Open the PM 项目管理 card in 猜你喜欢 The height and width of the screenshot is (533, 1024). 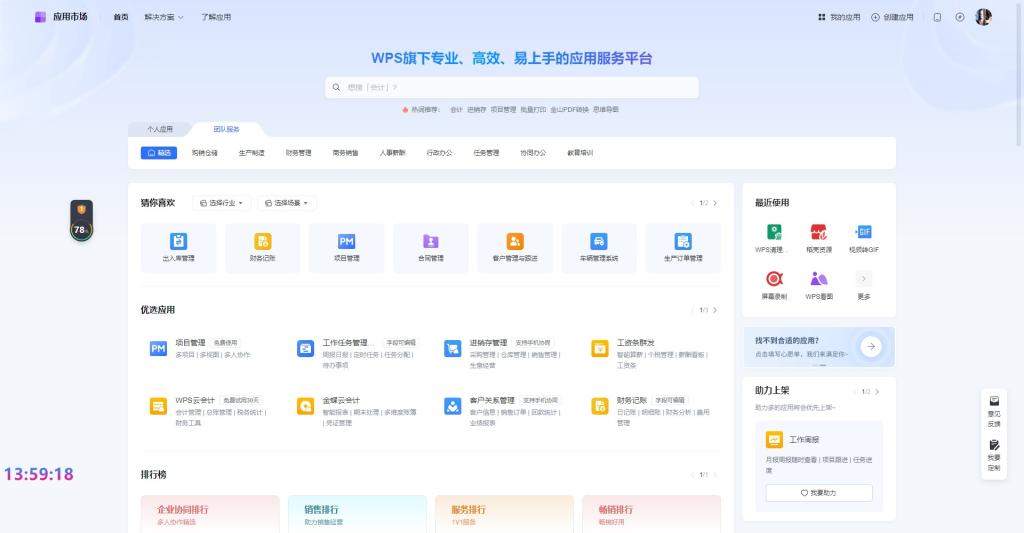coord(346,248)
